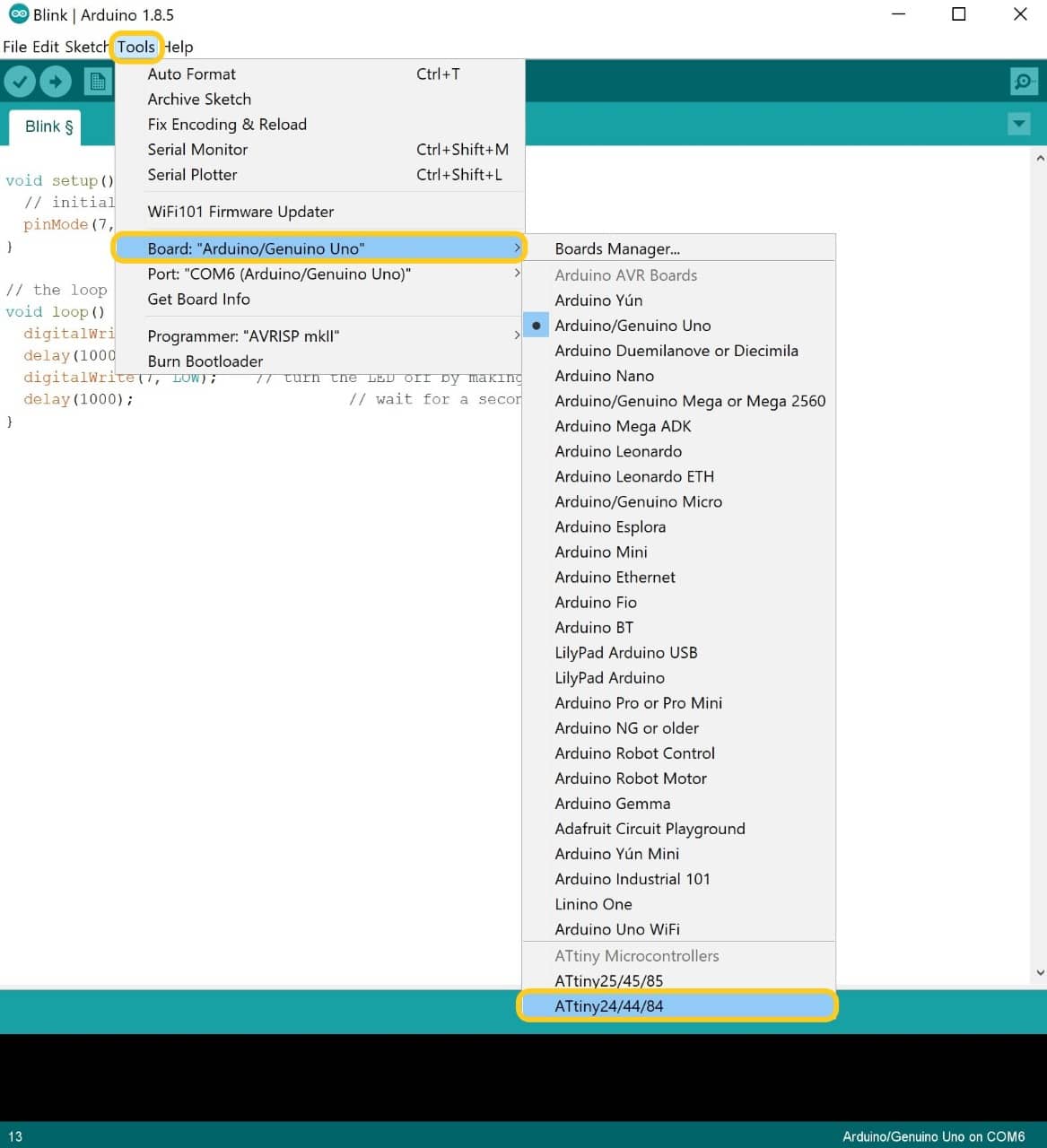Image resolution: width=1047 pixels, height=1148 pixels.
Task: Select Arduino Duemilanove or Diecimila board
Action: point(678,351)
